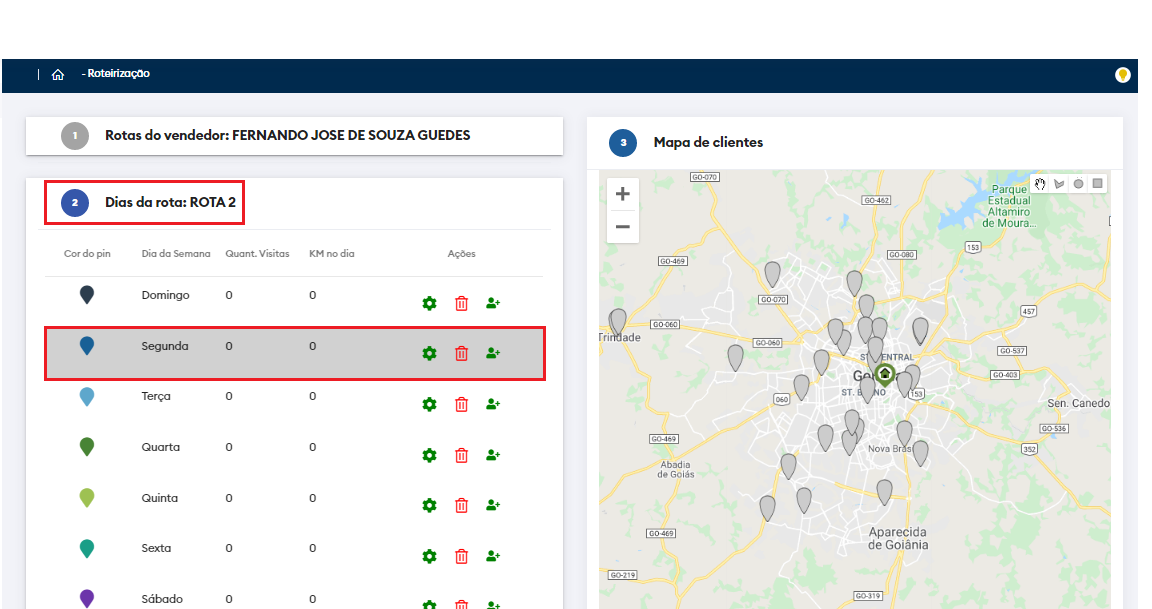Open settings gear for Domingo row
Image resolution: width=1152 pixels, height=609 pixels.
pyautogui.click(x=429, y=303)
